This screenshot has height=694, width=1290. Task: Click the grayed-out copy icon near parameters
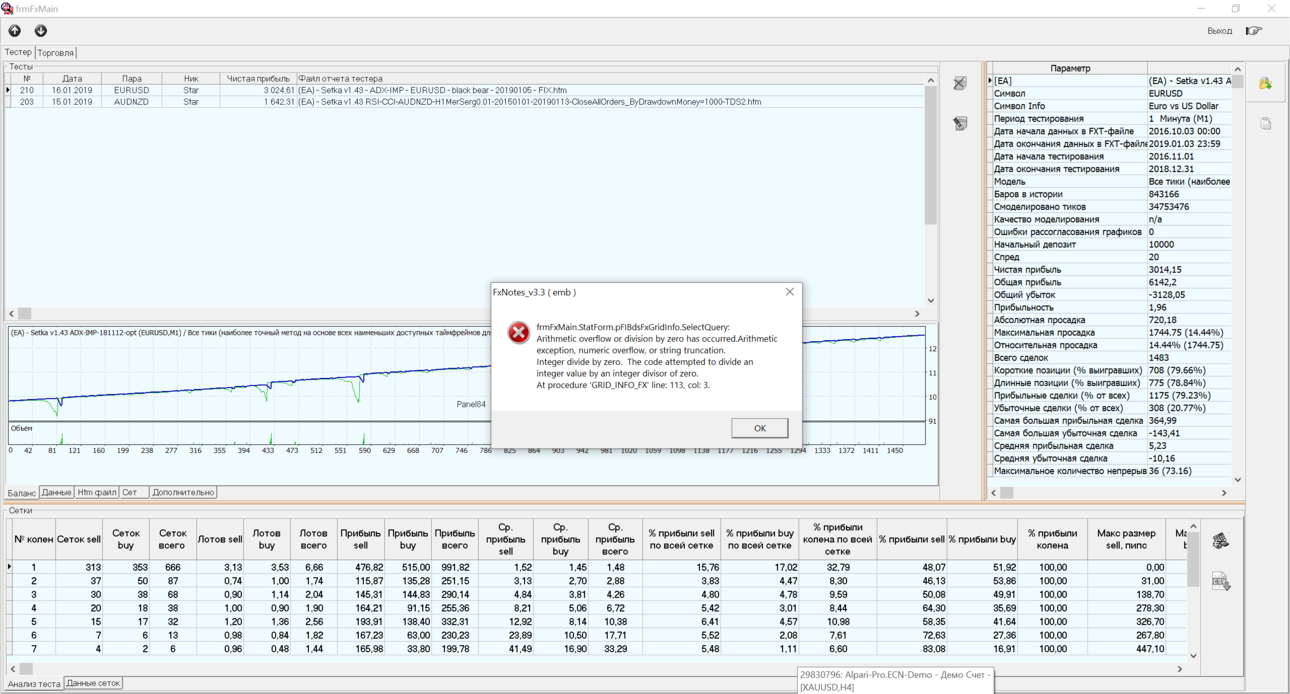(x=1265, y=124)
